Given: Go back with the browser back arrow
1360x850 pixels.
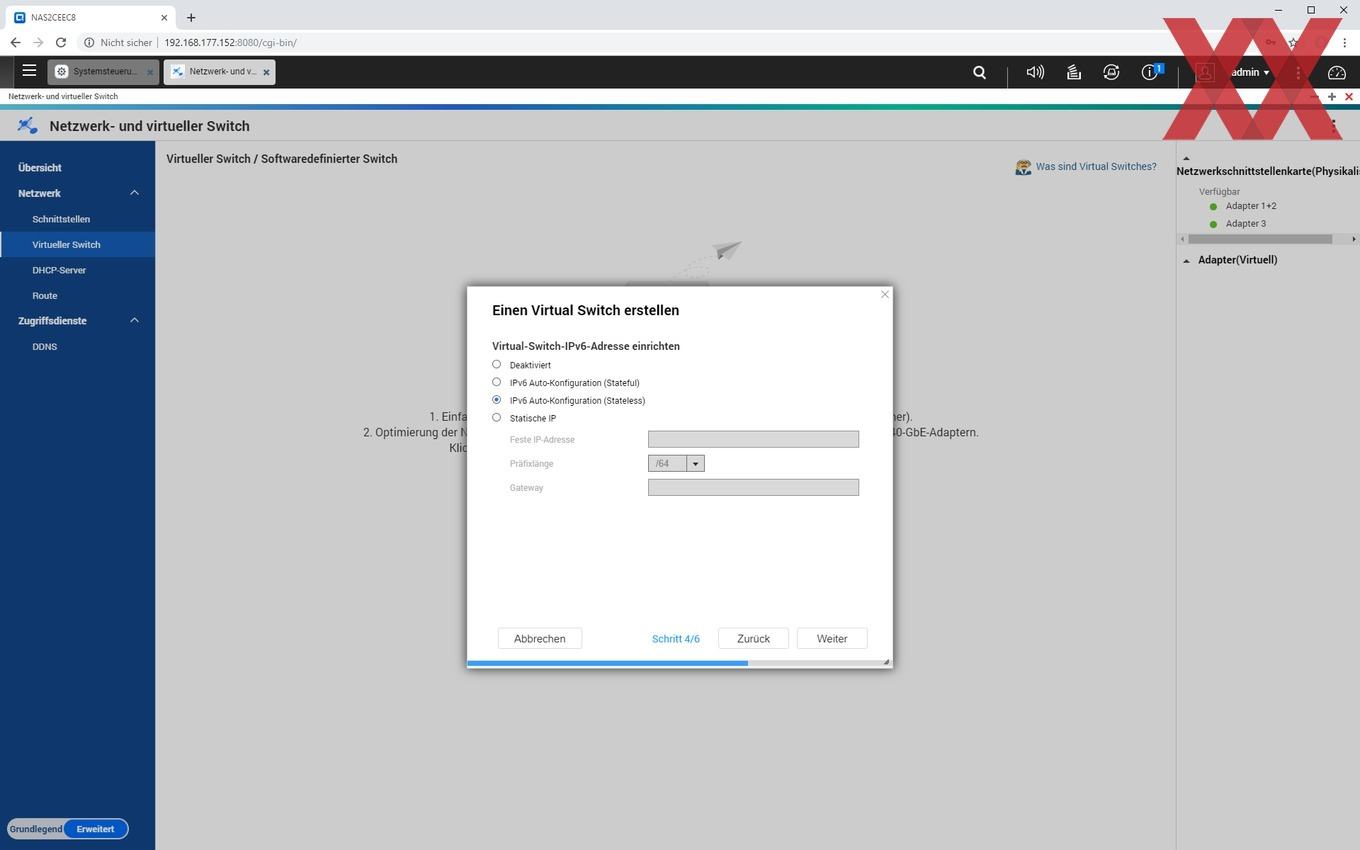Looking at the screenshot, I should pyautogui.click(x=15, y=43).
